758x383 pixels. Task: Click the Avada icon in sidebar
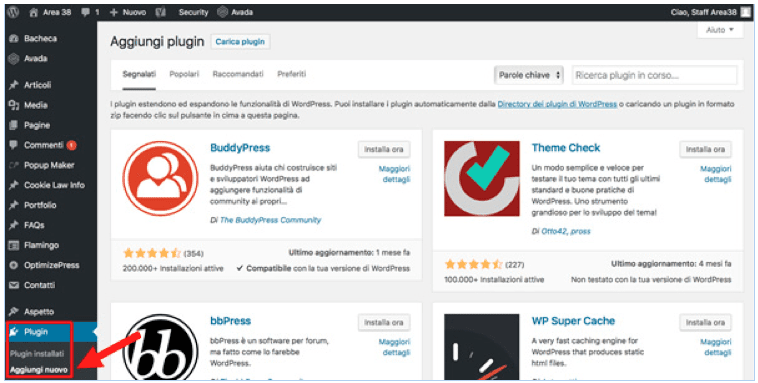14,59
